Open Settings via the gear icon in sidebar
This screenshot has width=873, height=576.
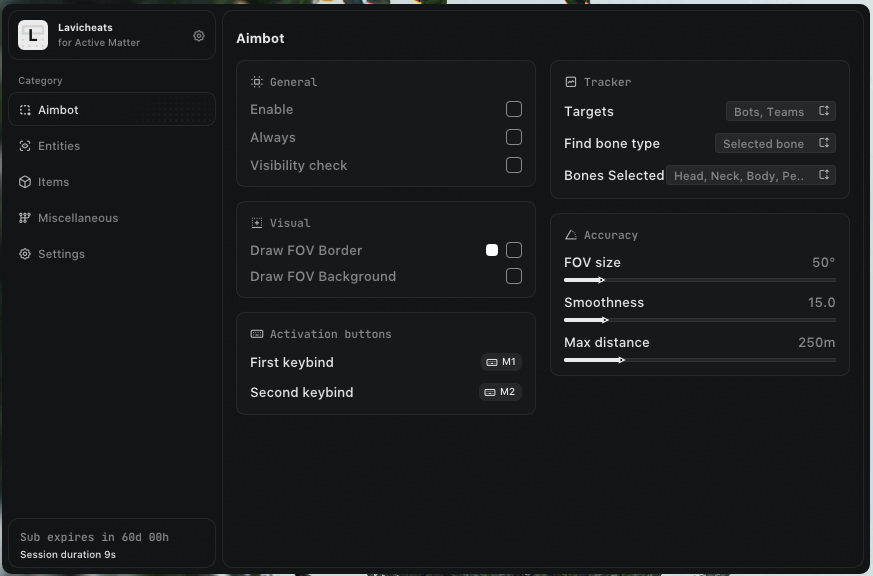(25, 254)
